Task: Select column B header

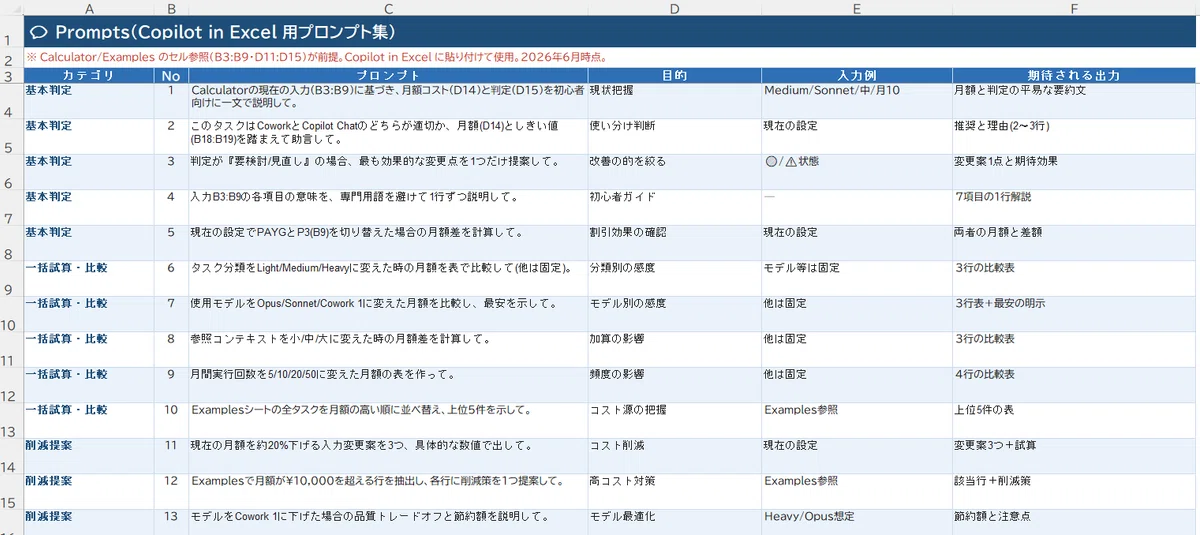Action: 173,8
